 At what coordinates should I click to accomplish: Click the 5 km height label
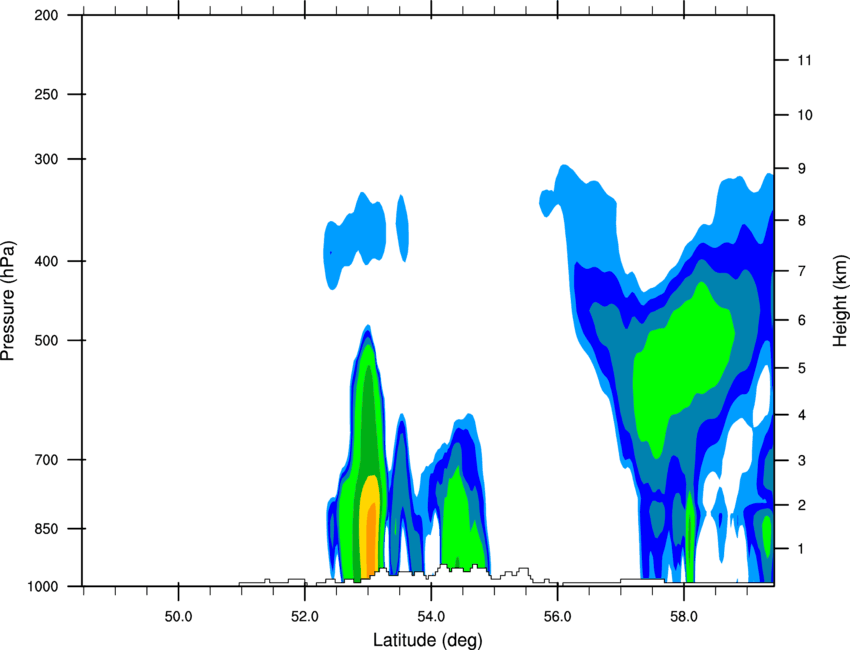pyautogui.click(x=802, y=368)
